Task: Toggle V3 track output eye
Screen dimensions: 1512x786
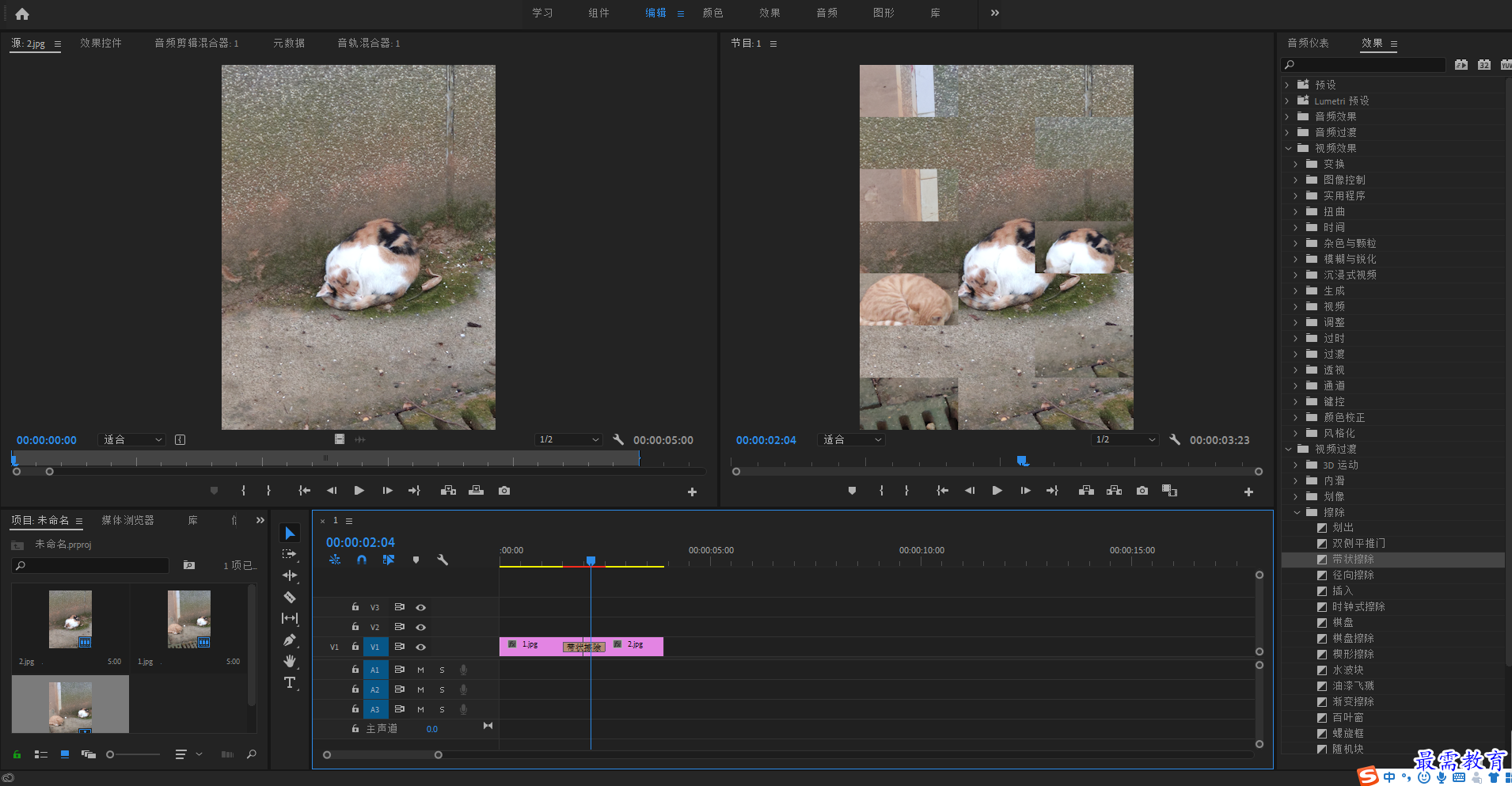Action: click(x=421, y=607)
